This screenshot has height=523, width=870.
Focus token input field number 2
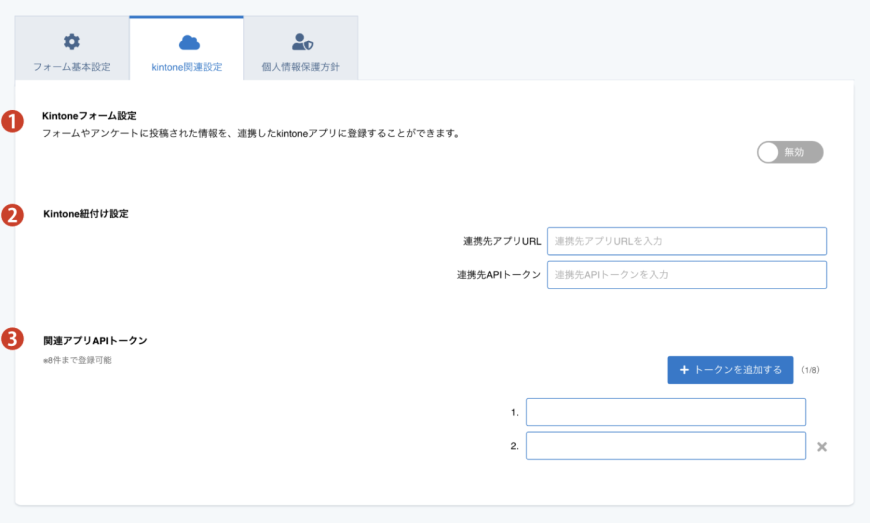666,446
